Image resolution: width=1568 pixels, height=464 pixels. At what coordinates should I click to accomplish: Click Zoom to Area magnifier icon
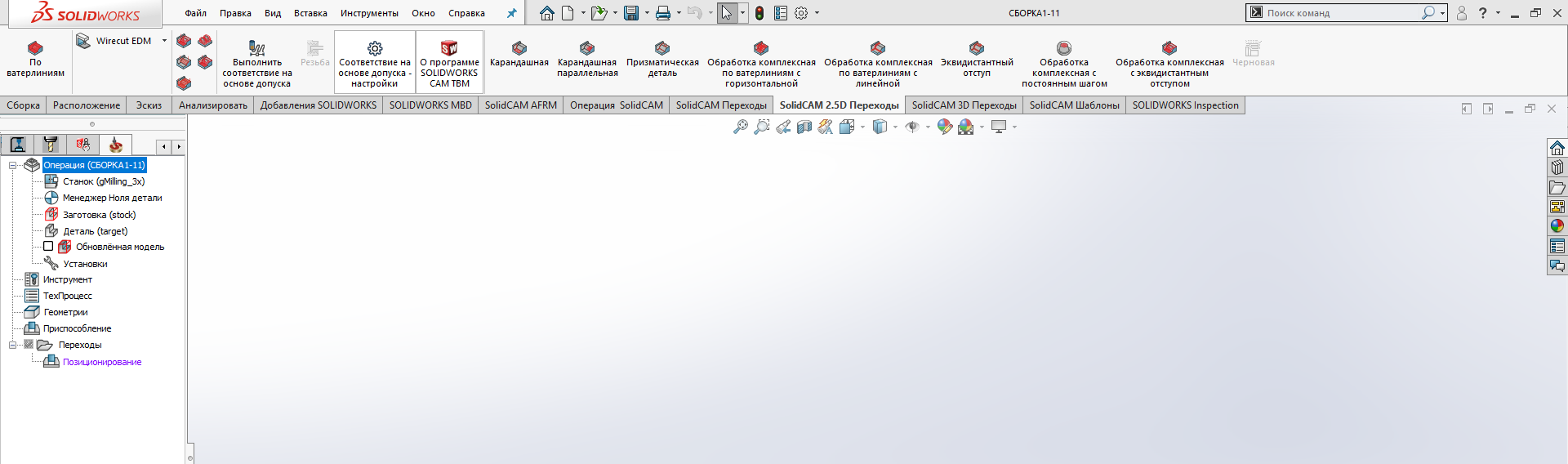[x=762, y=127]
